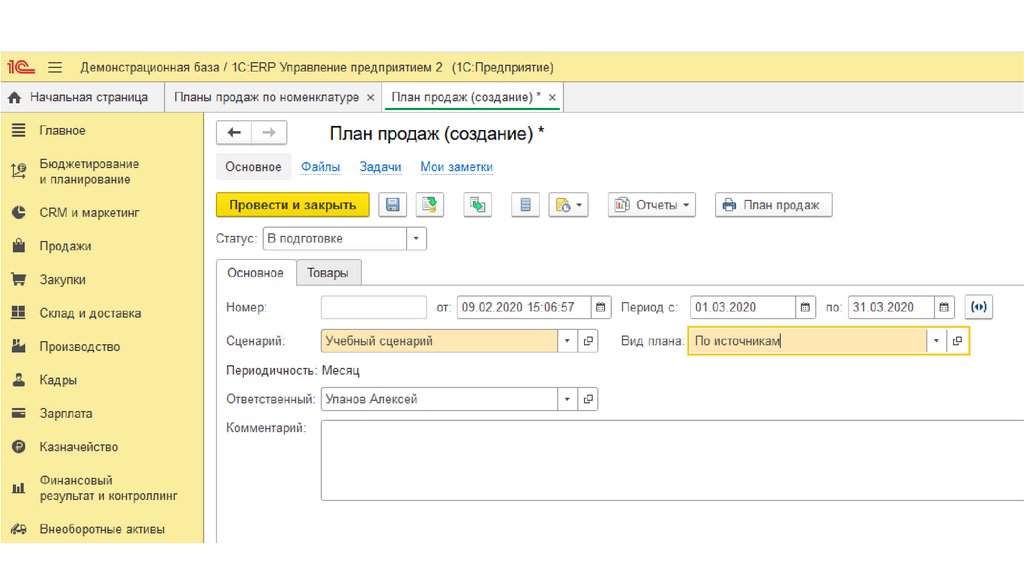Open calendar for period start date
This screenshot has height=574, width=1024.
(x=805, y=307)
